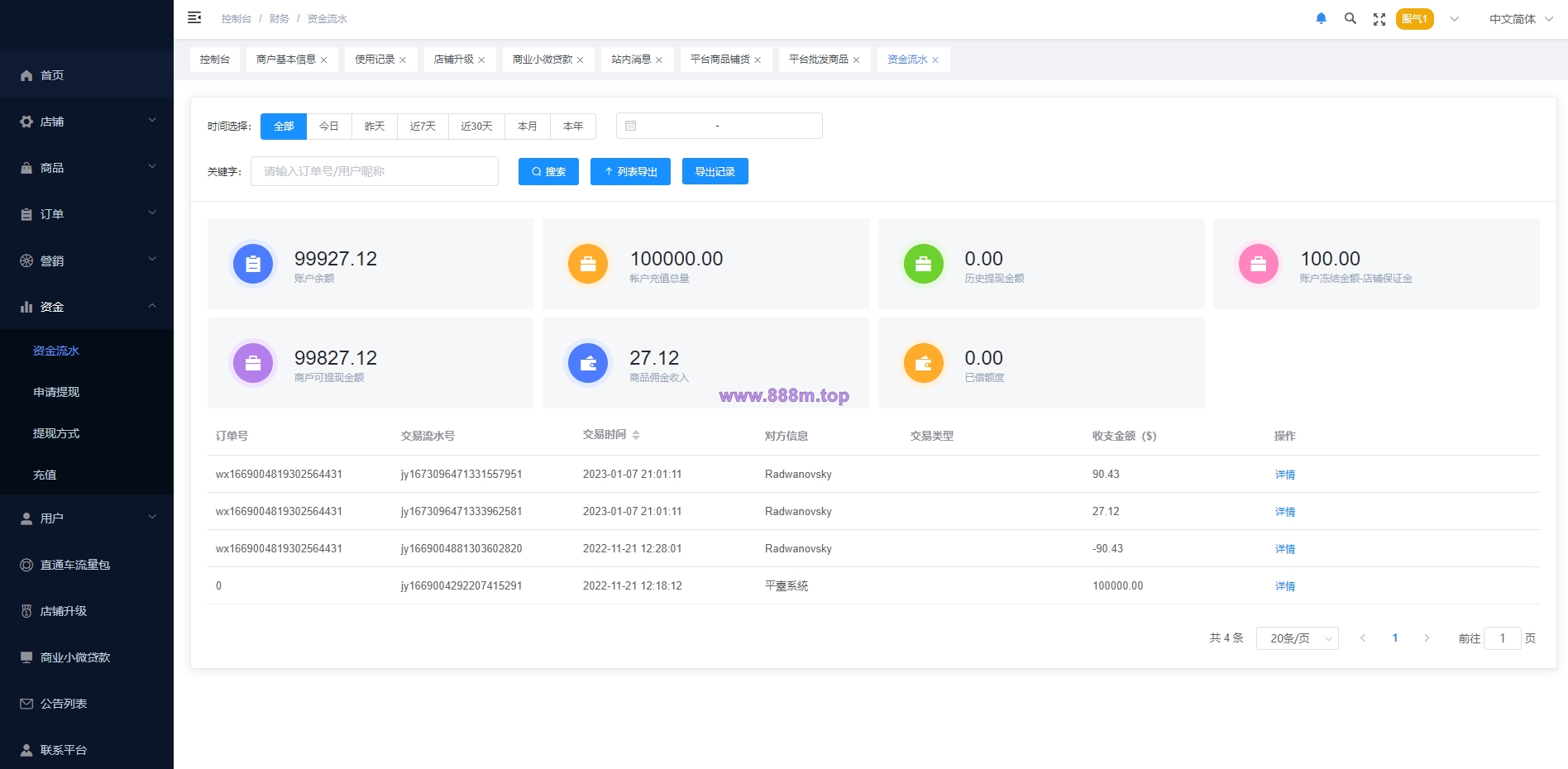The height and width of the screenshot is (769, 1568).
Task: Close the 使用记录 tab
Action: (x=403, y=60)
